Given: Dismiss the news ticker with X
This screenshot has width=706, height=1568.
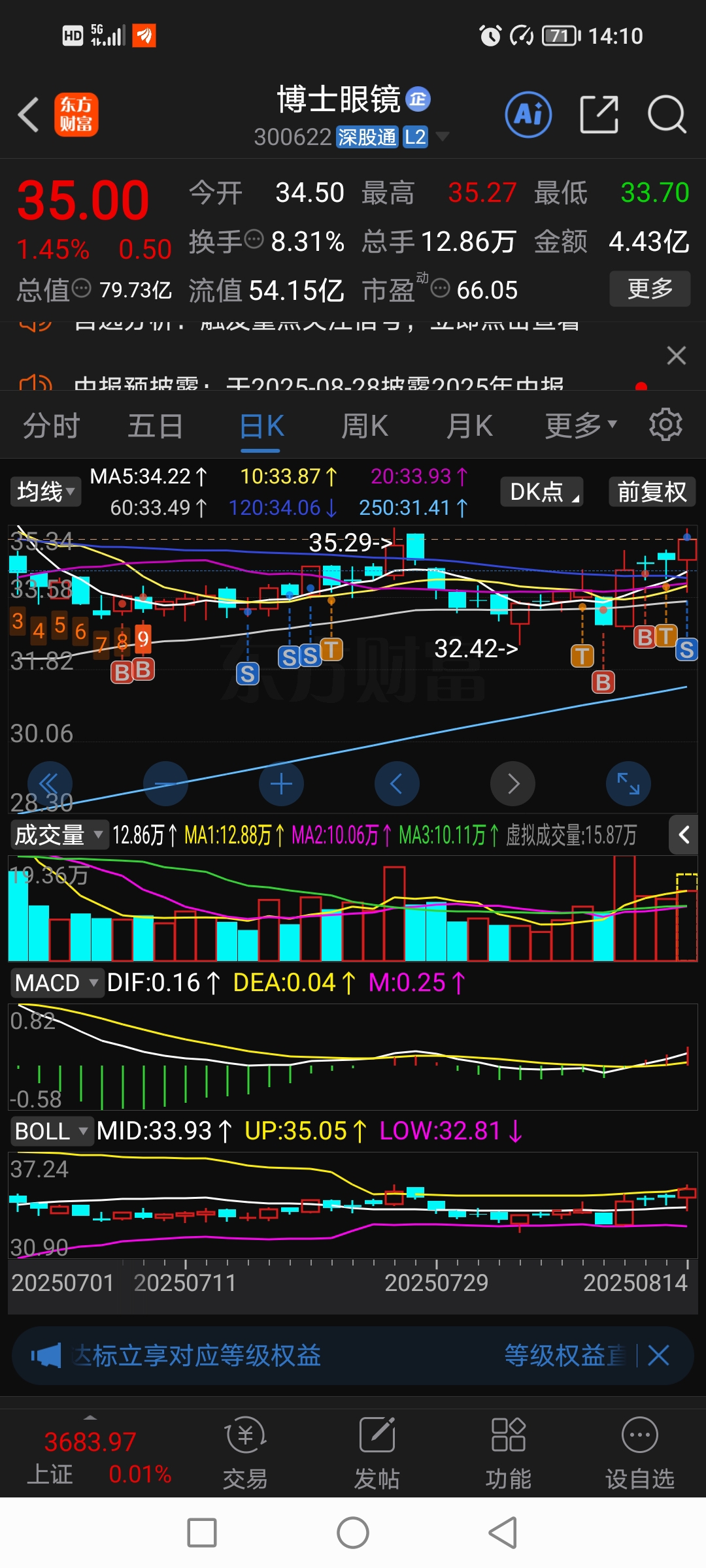Looking at the screenshot, I should 677,355.
